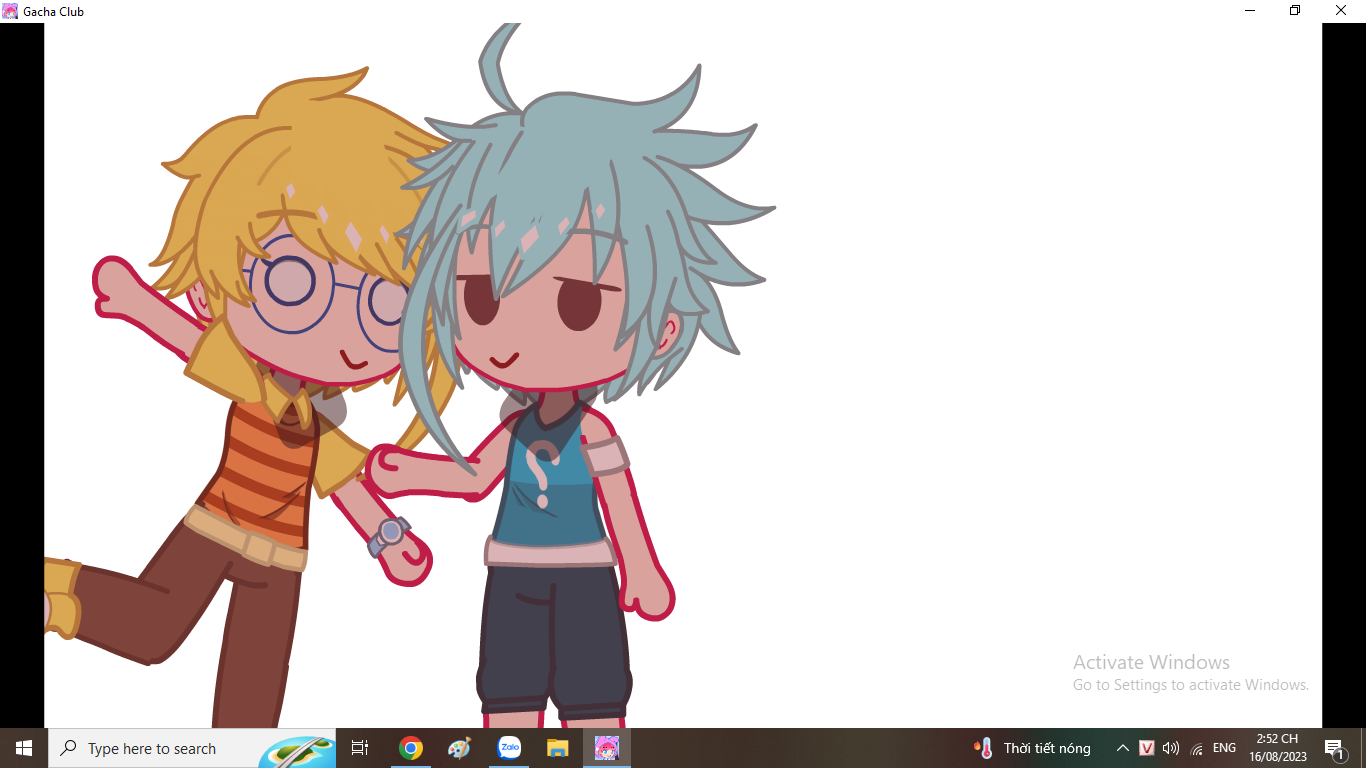The image size is (1366, 768).
Task: Open the Paint palette icon on taskbar
Action: (x=459, y=748)
